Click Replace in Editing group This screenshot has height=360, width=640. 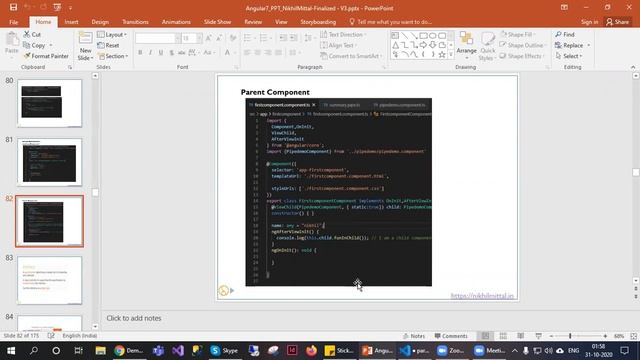pyautogui.click(x=569, y=45)
